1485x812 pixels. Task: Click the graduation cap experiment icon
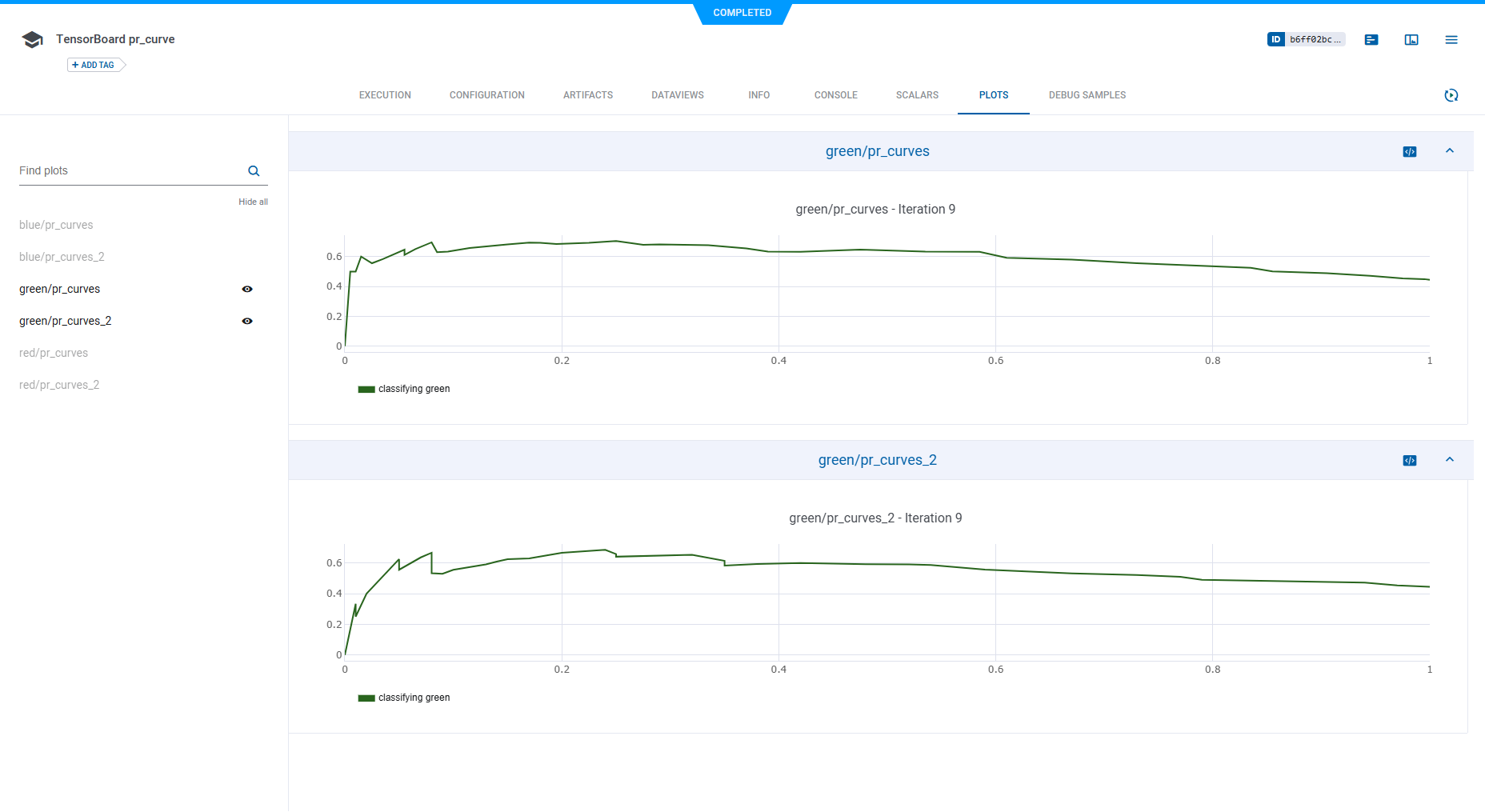[32, 40]
